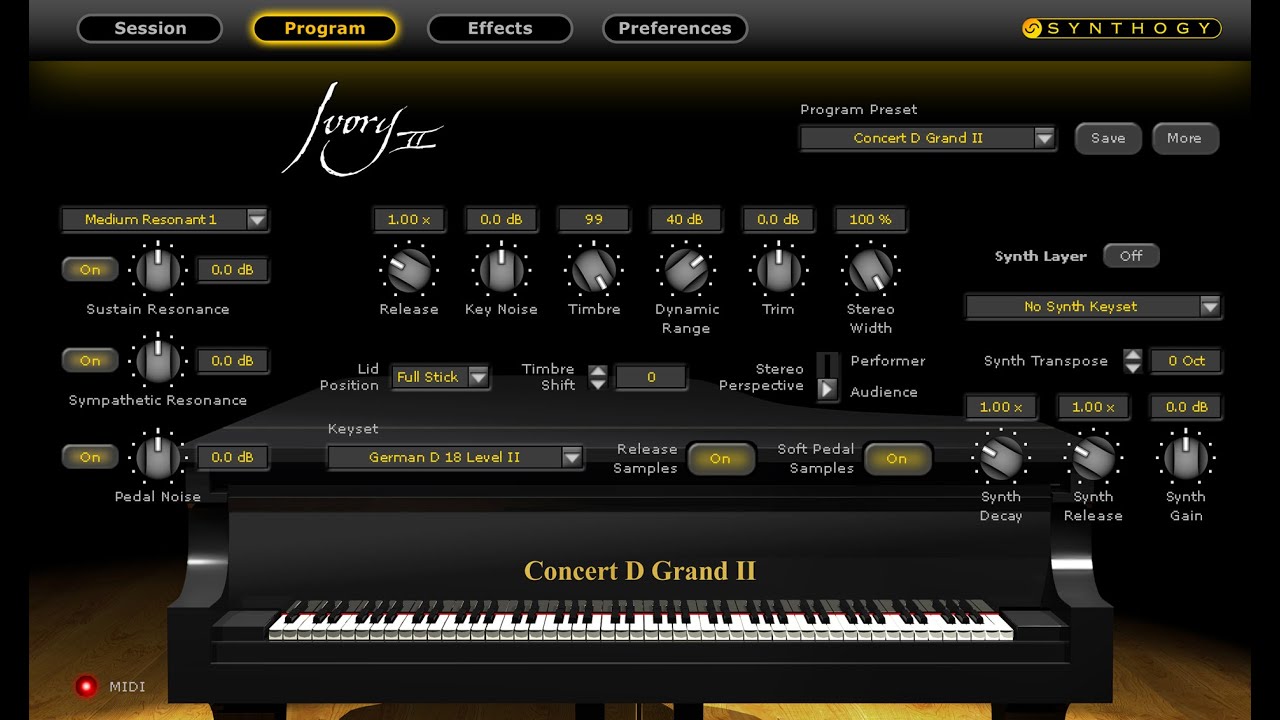Screen dimensions: 1280x720
Task: Toggle Release Samples On button
Action: point(720,458)
